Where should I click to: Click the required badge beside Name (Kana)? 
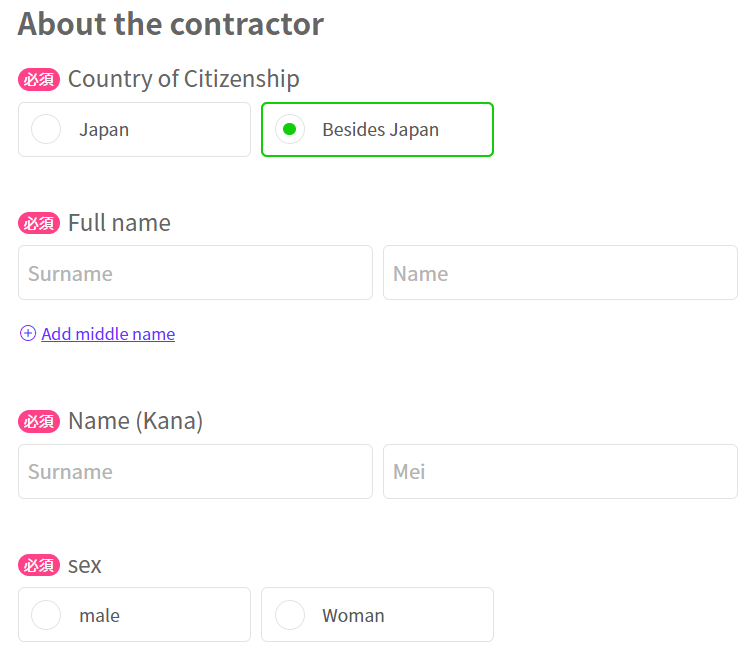[39, 422]
